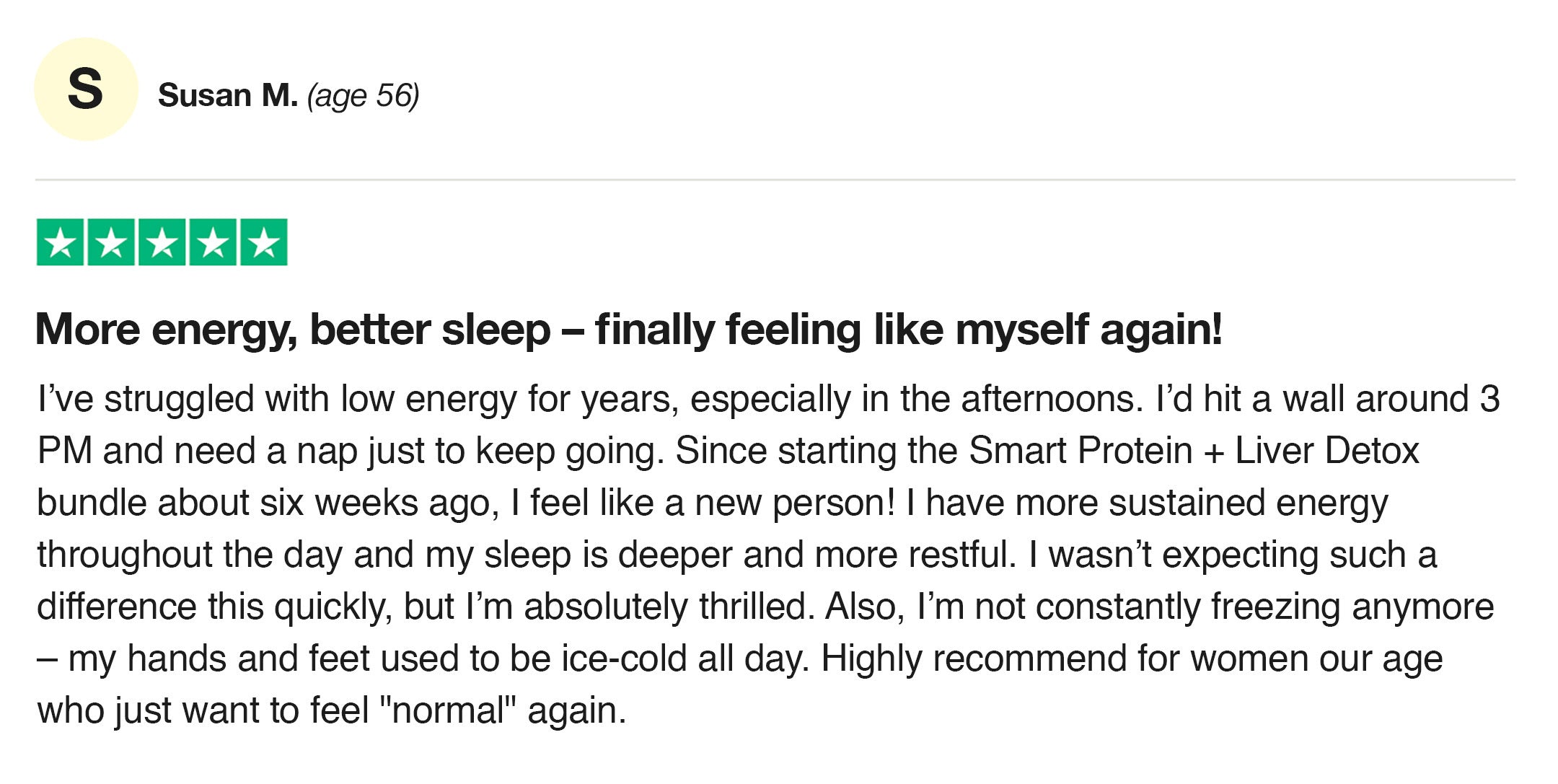Click the second green rating star
1558x784 pixels.
(x=111, y=242)
